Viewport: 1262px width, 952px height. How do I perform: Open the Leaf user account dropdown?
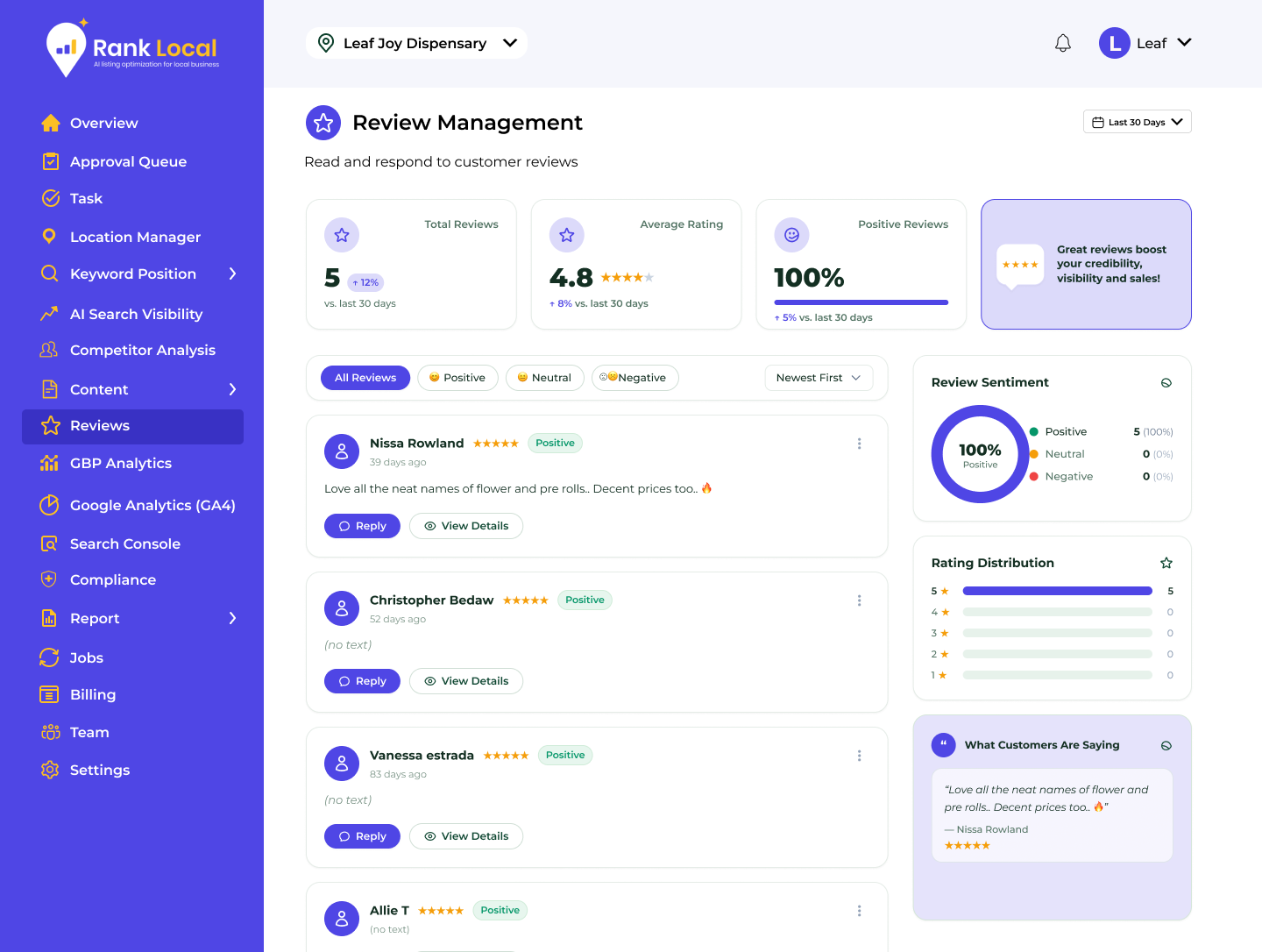1145,43
